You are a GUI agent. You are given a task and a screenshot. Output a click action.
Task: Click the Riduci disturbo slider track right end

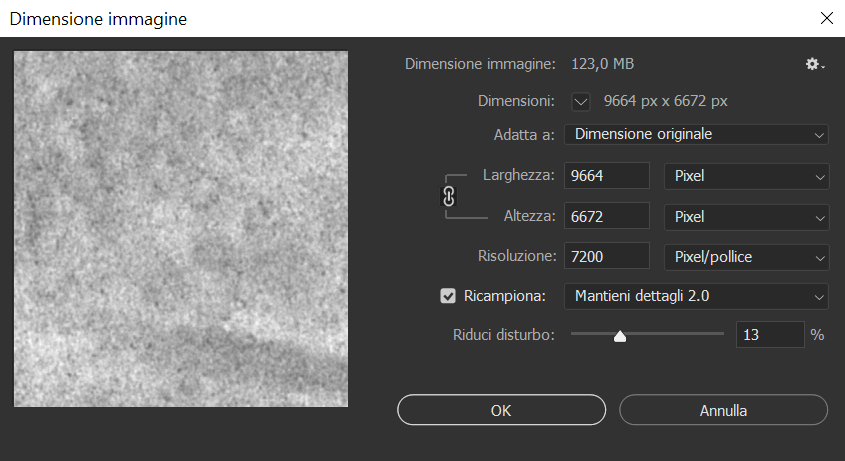(720, 334)
